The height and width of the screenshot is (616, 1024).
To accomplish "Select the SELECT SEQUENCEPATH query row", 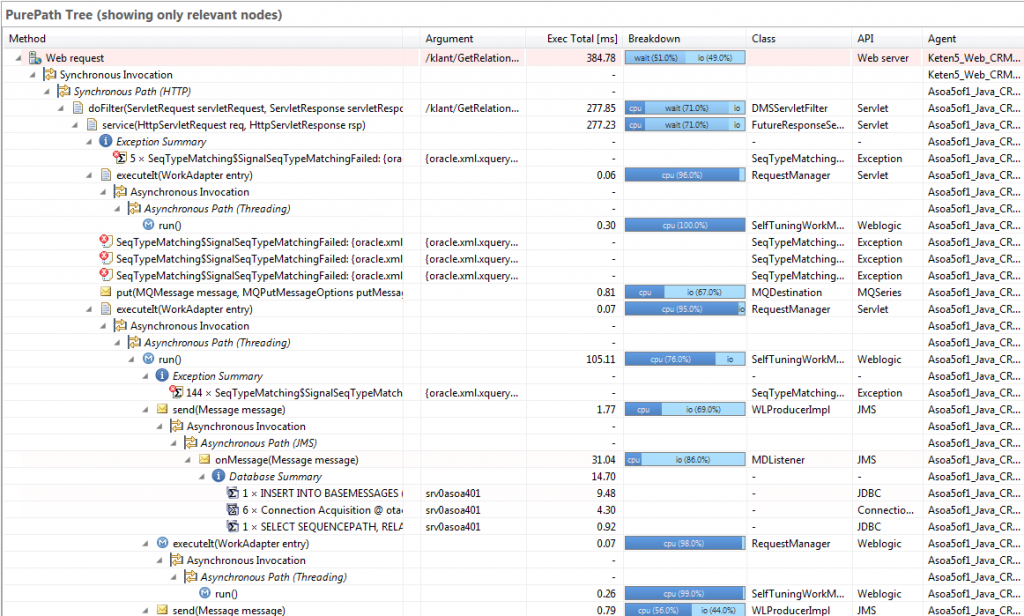I will (322, 527).
